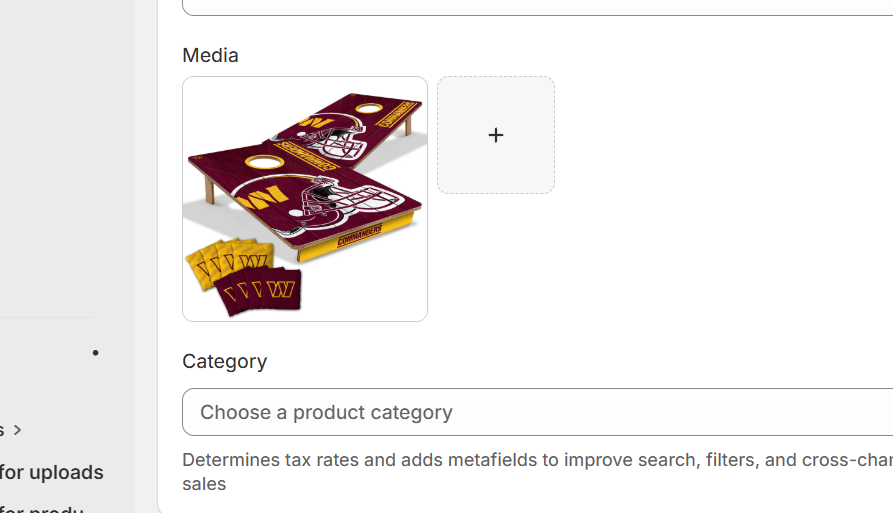The height and width of the screenshot is (513, 893).
Task: Click the Category section heading
Action: tap(224, 361)
